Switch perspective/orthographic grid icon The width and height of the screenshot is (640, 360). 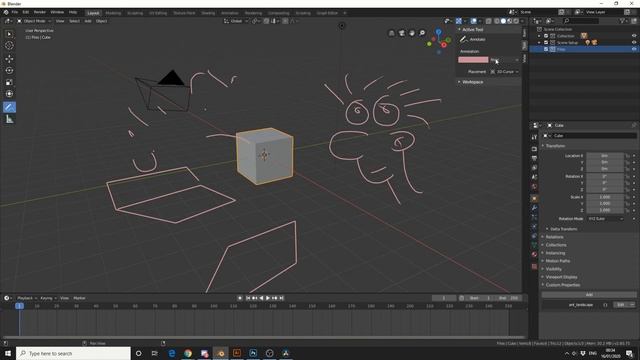click(x=391, y=33)
